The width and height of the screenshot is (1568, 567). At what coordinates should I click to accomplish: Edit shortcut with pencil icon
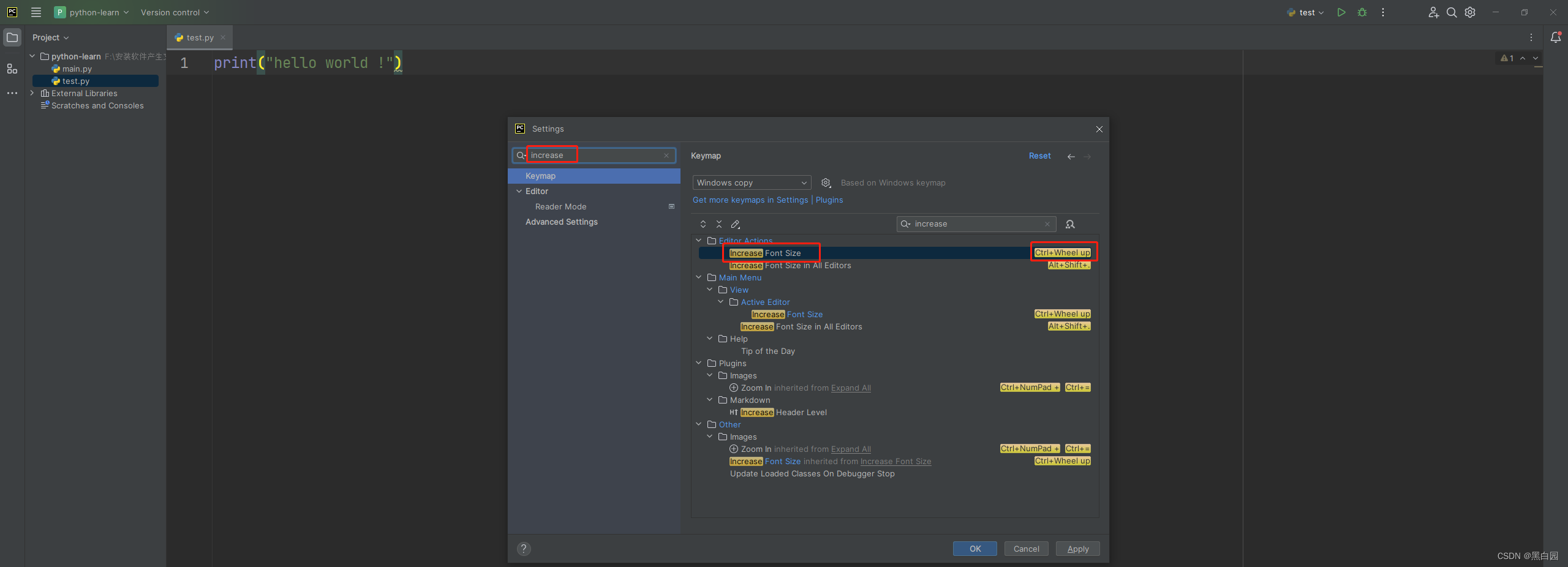(x=736, y=224)
